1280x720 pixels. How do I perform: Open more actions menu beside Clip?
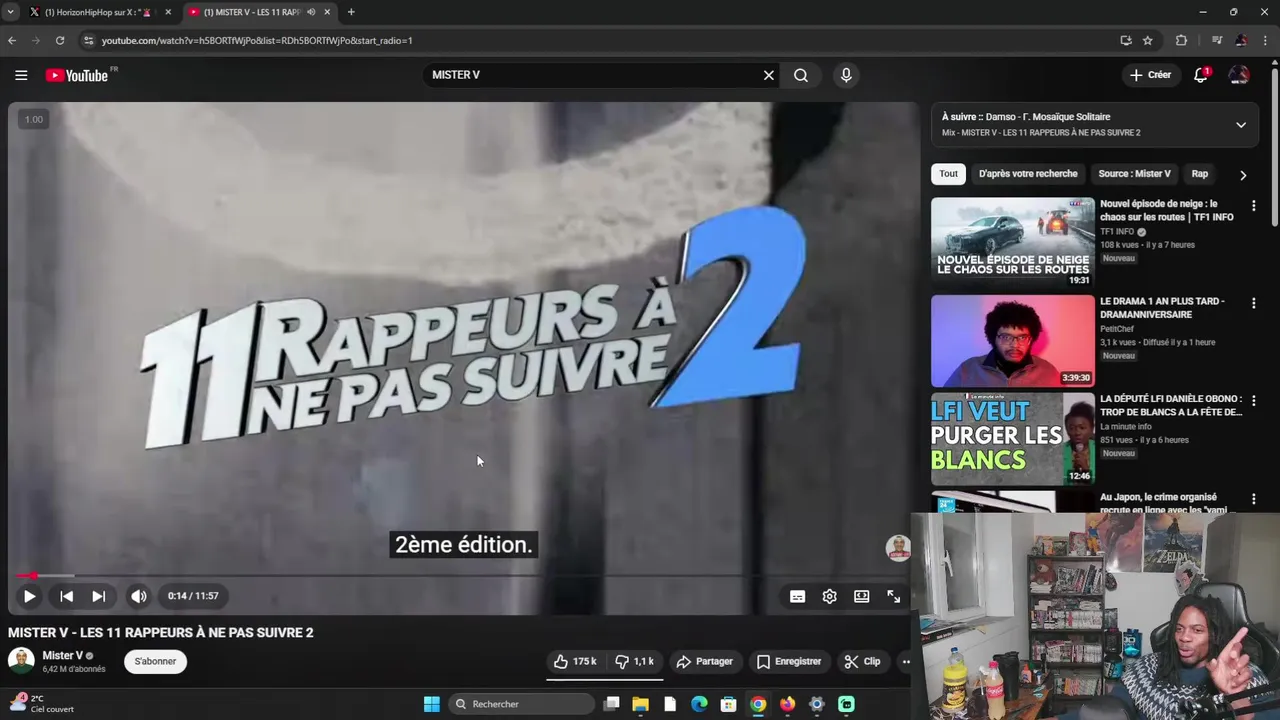pos(905,661)
